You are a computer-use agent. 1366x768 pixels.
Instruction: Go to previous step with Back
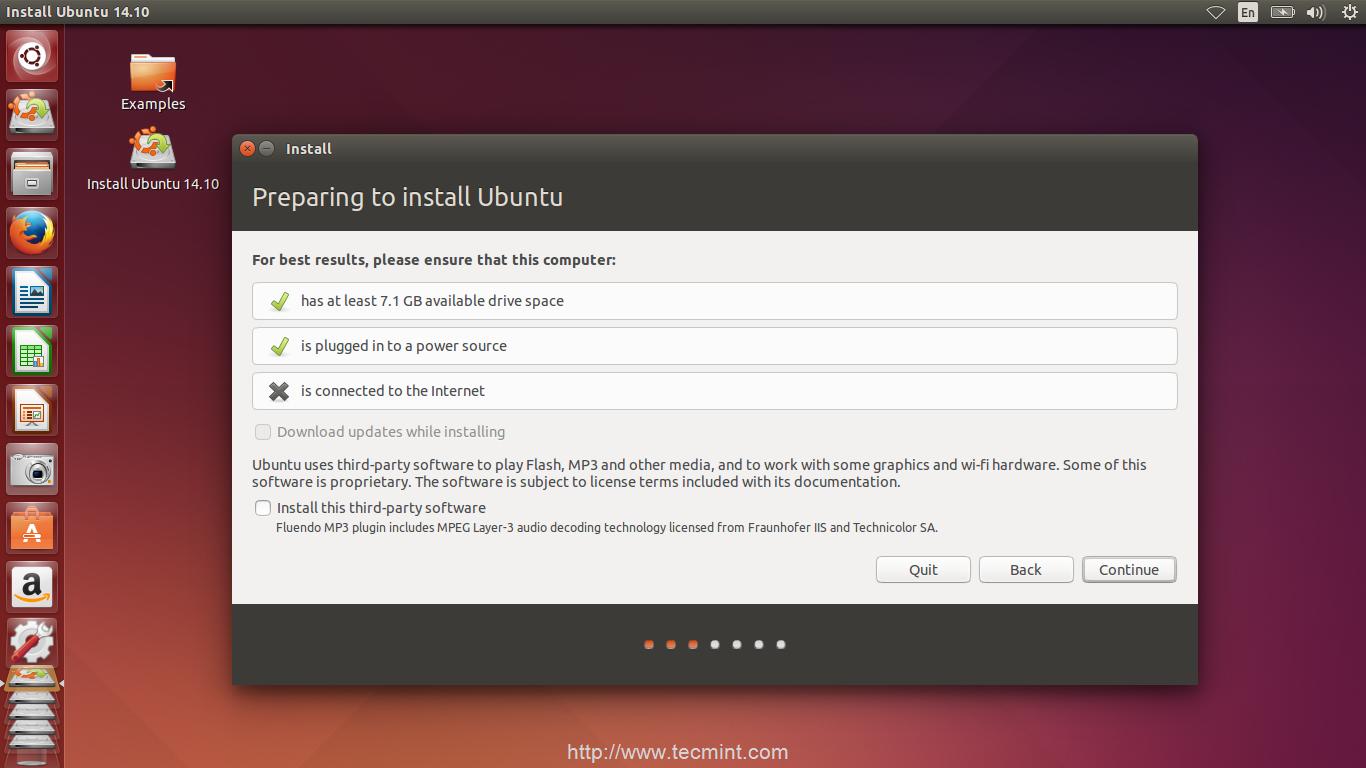[1026, 570]
